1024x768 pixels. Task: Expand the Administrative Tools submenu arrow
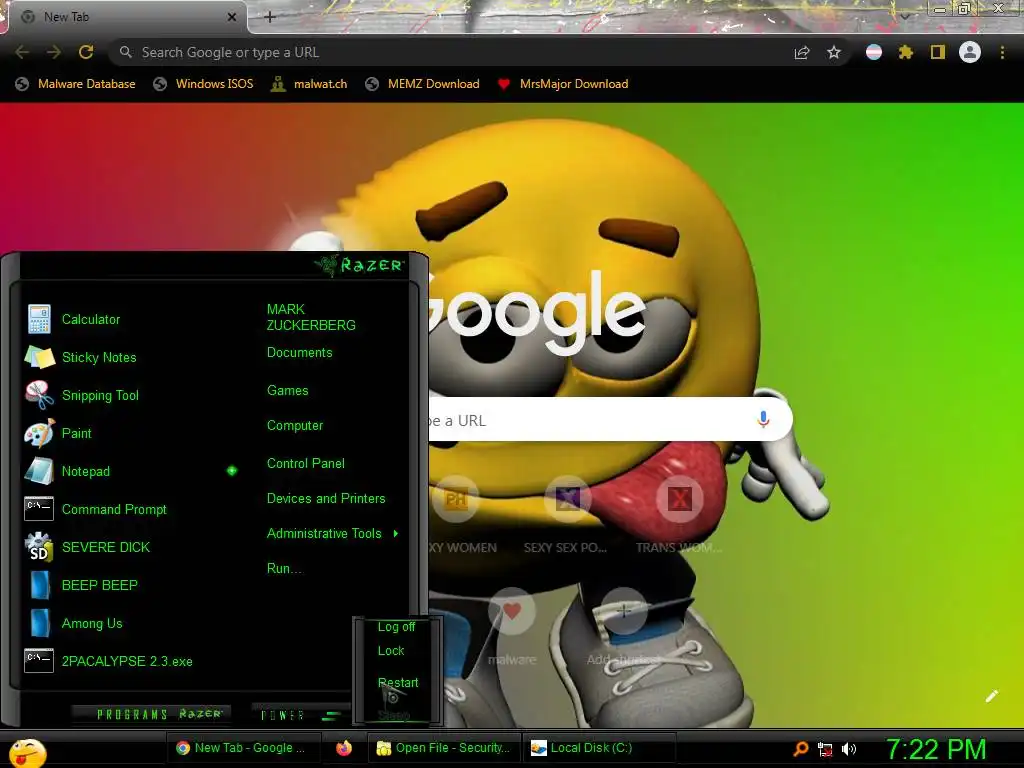(396, 534)
